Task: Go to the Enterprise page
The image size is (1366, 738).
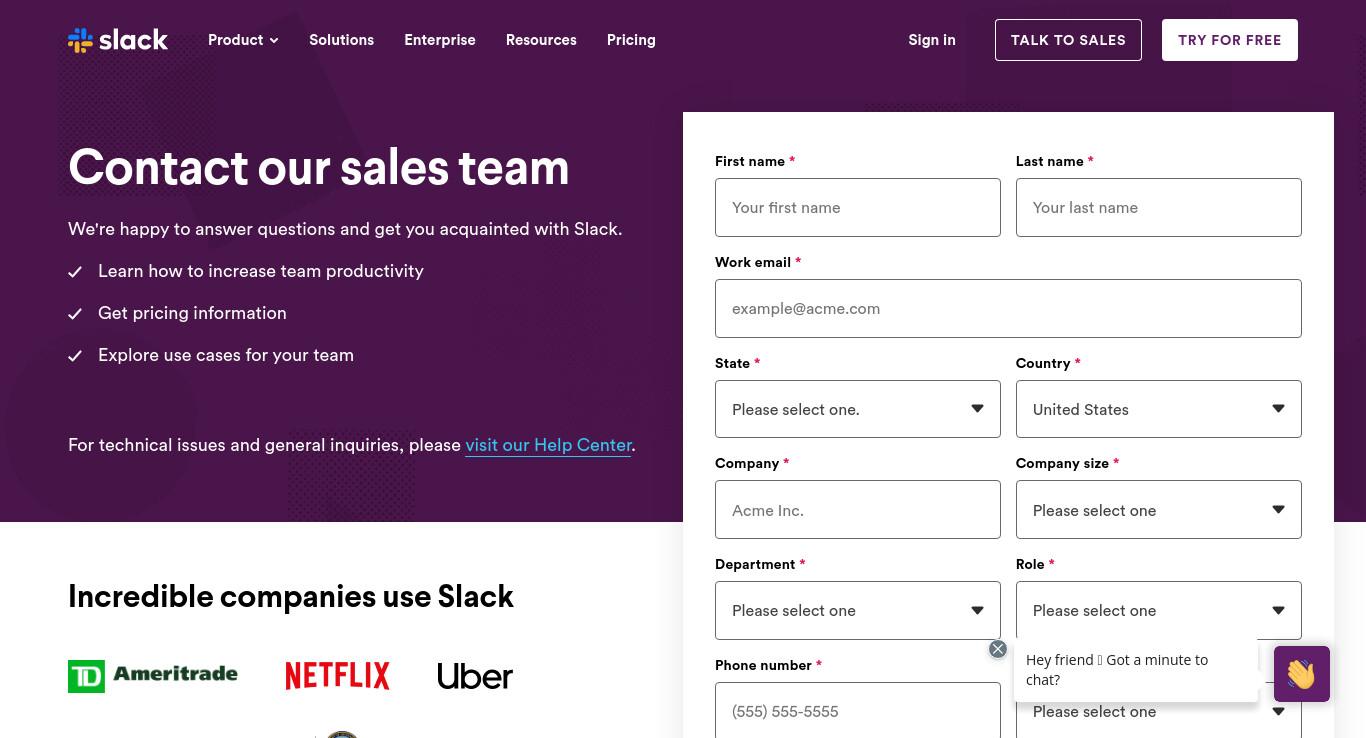Action: (x=440, y=40)
